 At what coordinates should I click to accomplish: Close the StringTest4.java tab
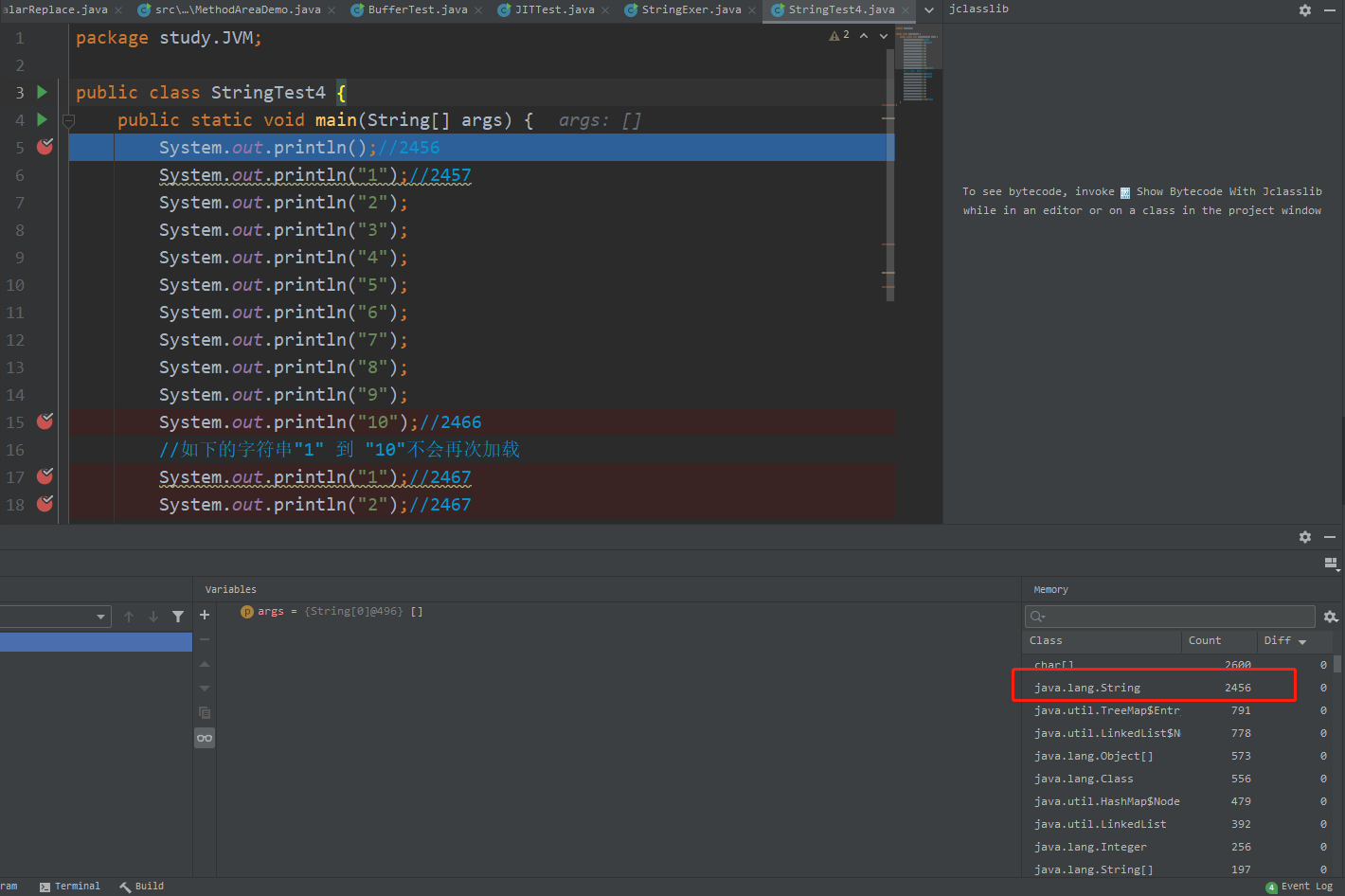click(x=906, y=10)
